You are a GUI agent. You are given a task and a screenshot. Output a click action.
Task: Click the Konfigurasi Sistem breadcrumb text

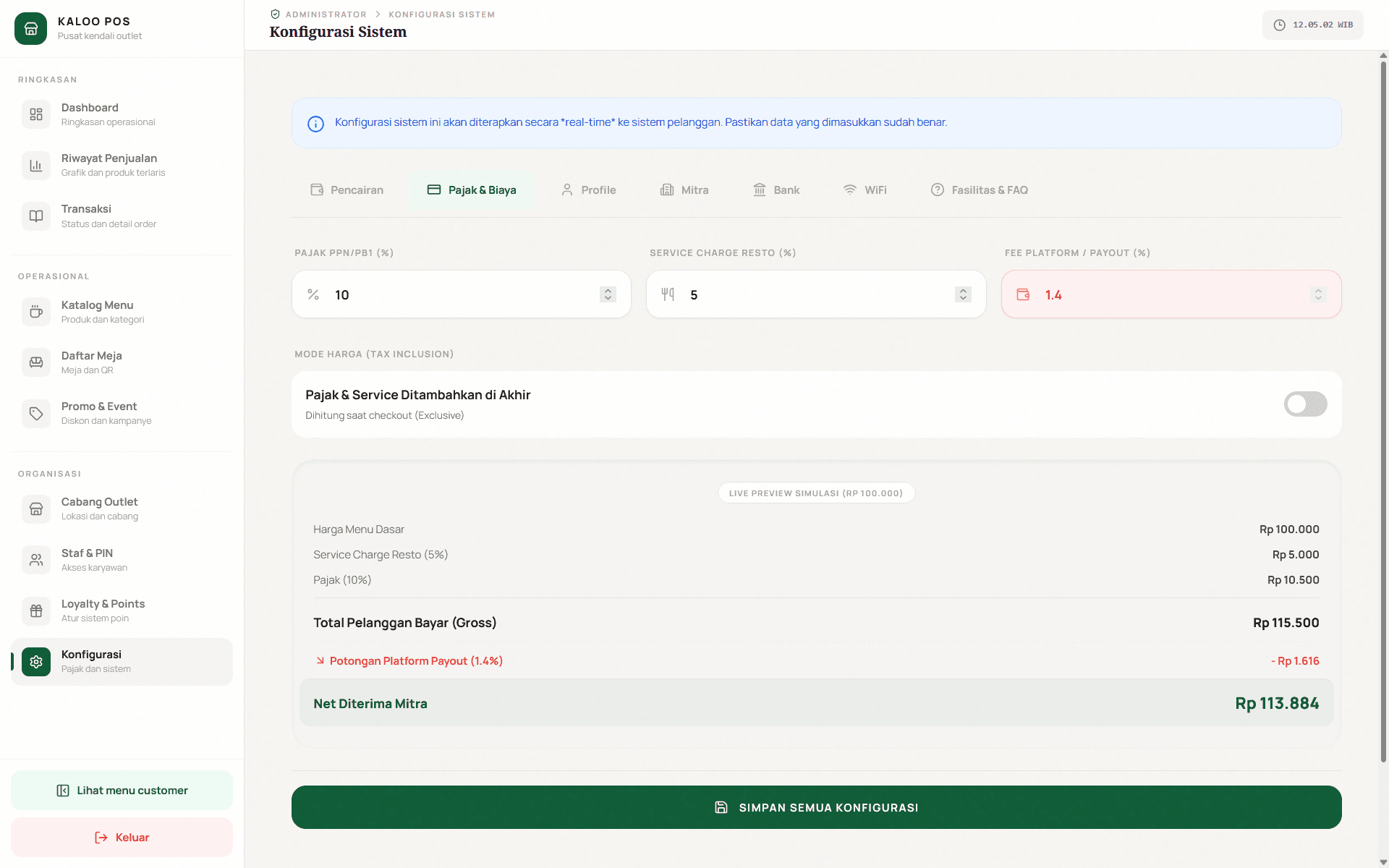(x=441, y=14)
